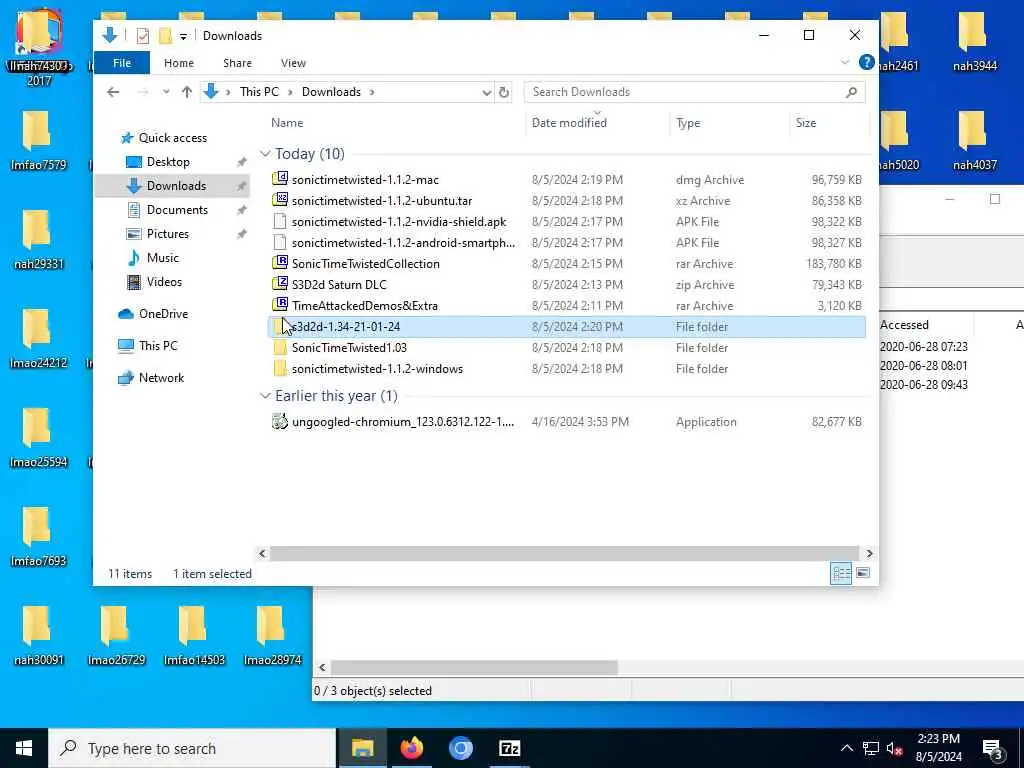The width and height of the screenshot is (1024, 768).
Task: Select This PC in navigation pane
Action: coord(157,346)
